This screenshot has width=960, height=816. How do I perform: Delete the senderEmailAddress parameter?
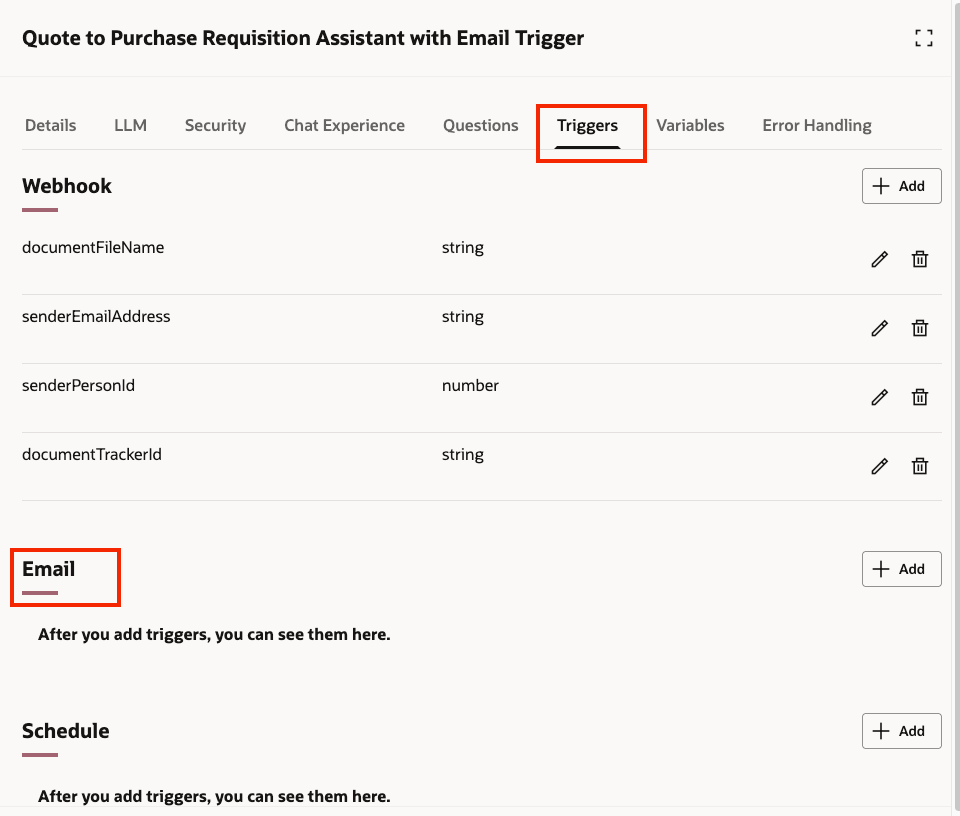point(920,329)
